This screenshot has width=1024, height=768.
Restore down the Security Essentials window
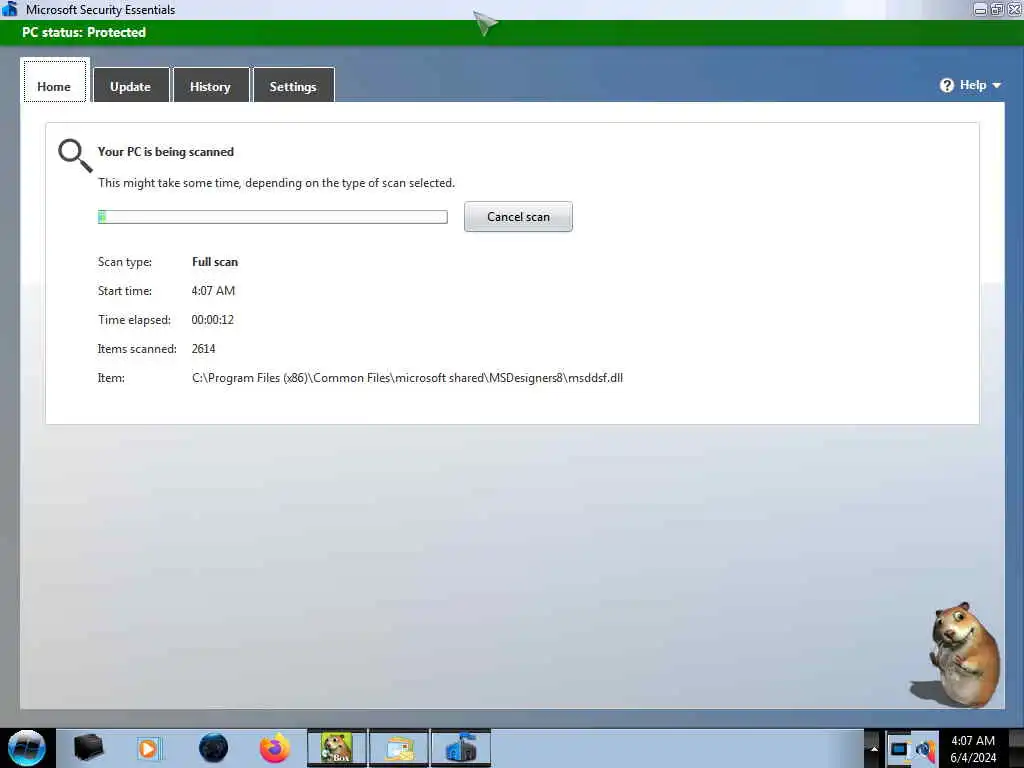997,9
